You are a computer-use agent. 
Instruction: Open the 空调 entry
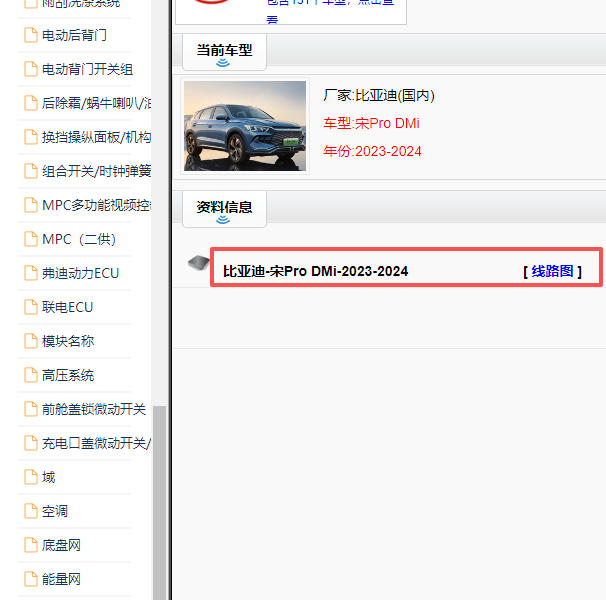pyautogui.click(x=55, y=511)
